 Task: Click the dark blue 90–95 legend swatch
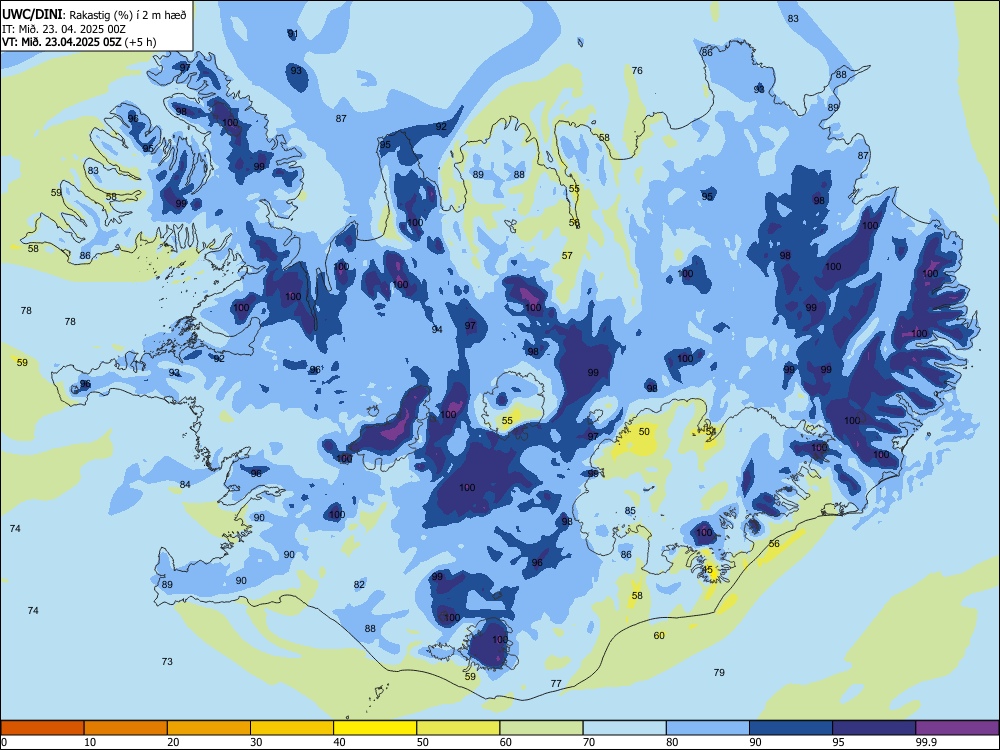click(x=791, y=728)
